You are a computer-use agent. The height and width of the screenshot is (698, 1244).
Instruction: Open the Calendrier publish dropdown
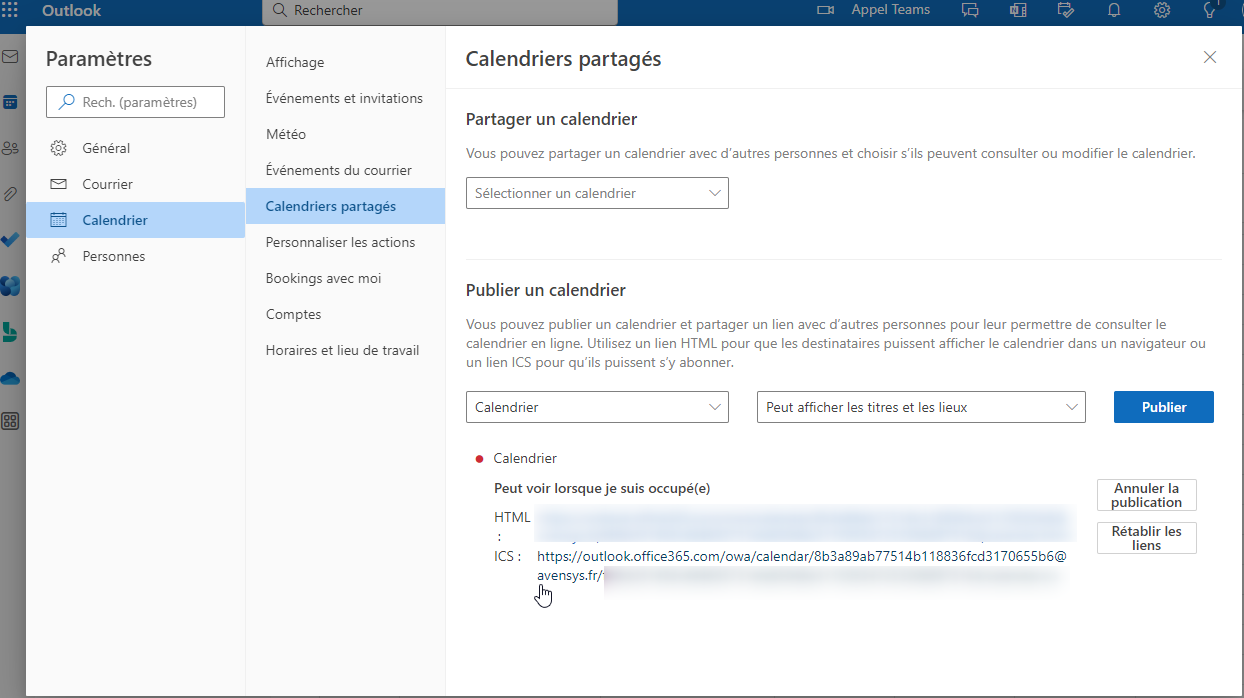(x=597, y=407)
